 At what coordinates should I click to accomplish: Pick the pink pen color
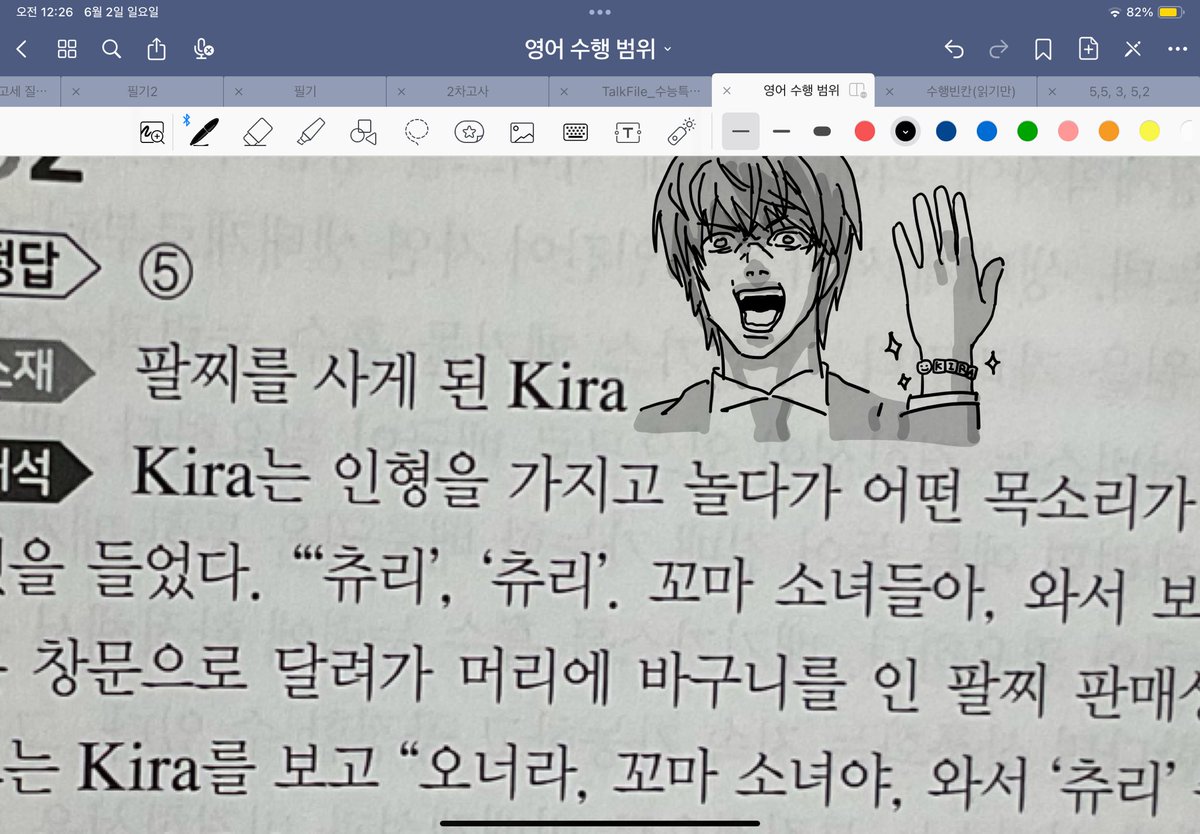point(1068,131)
